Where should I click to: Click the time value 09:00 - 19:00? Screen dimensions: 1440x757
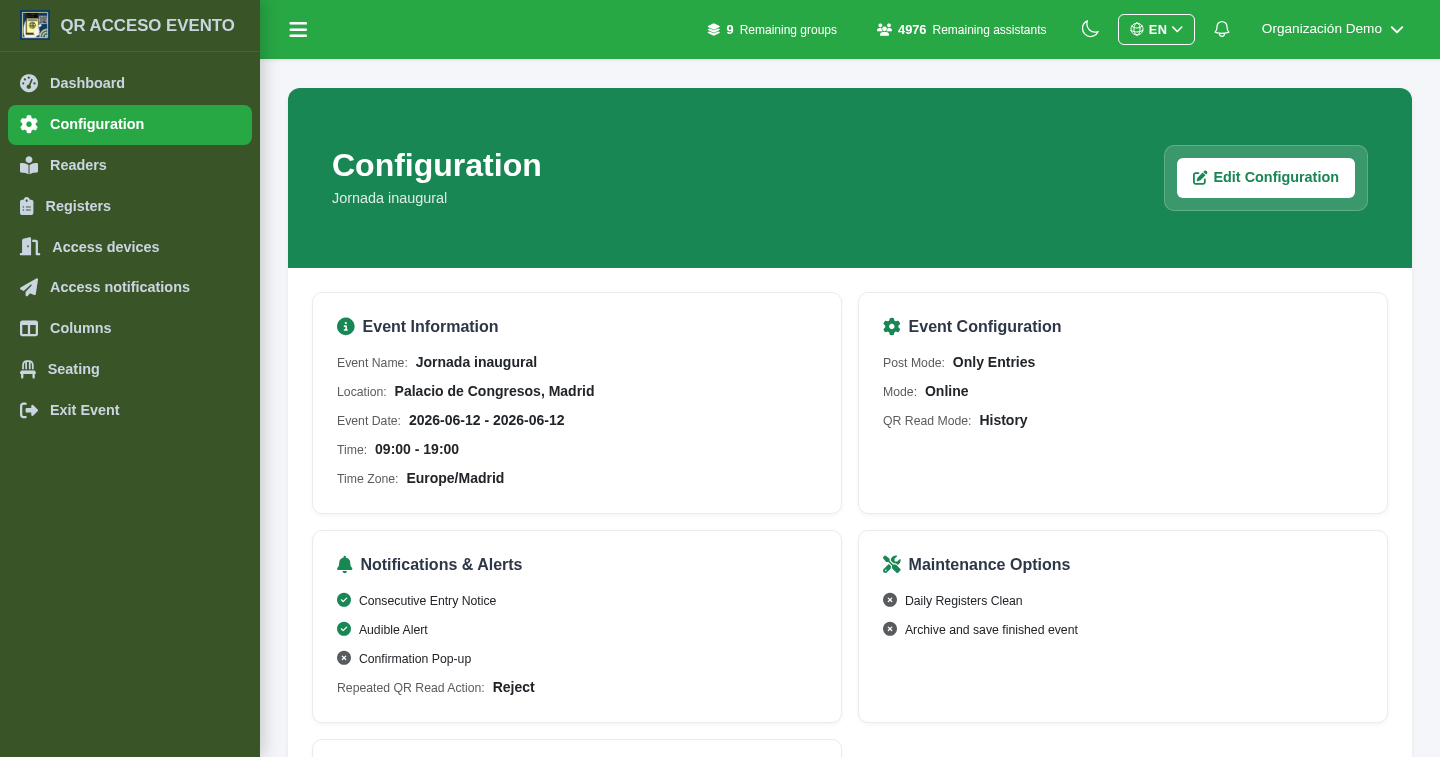(417, 449)
